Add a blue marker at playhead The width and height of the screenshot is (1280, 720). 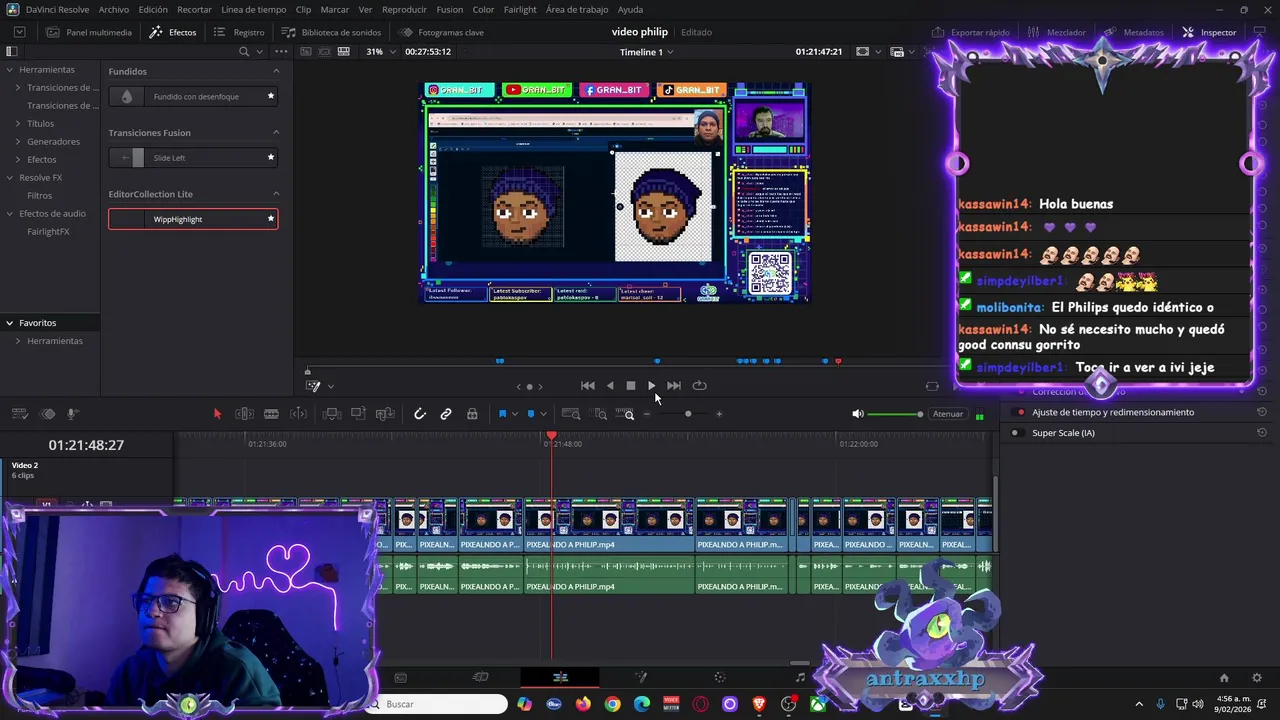point(531,414)
